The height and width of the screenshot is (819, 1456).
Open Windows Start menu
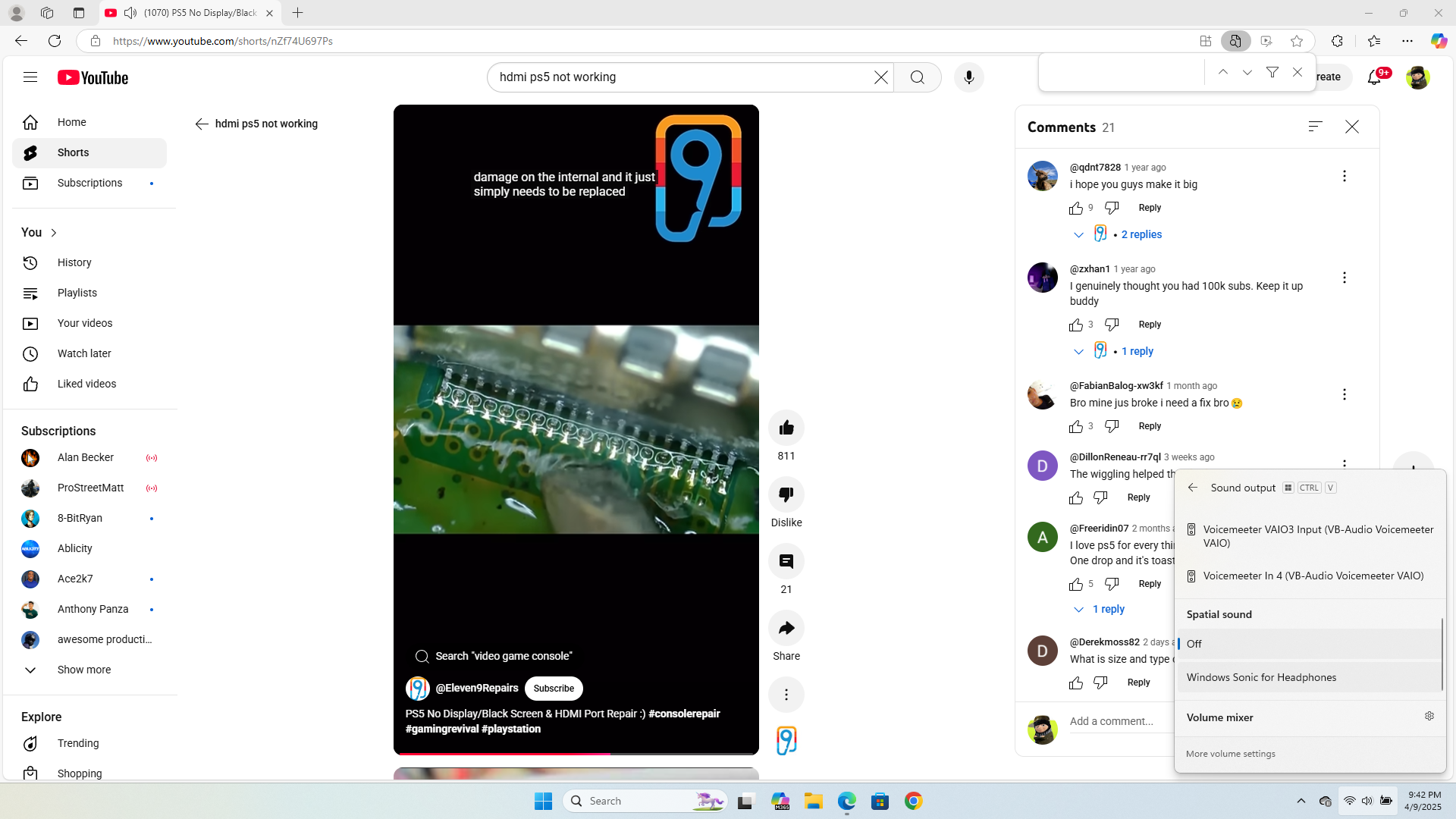click(543, 801)
